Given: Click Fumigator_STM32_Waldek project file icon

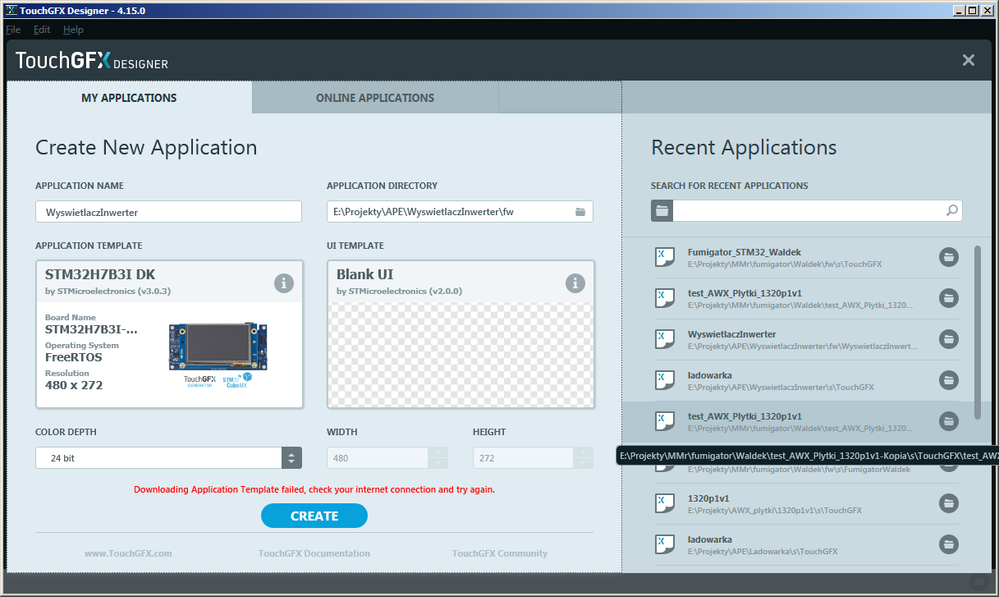Looking at the screenshot, I should coord(665,257).
